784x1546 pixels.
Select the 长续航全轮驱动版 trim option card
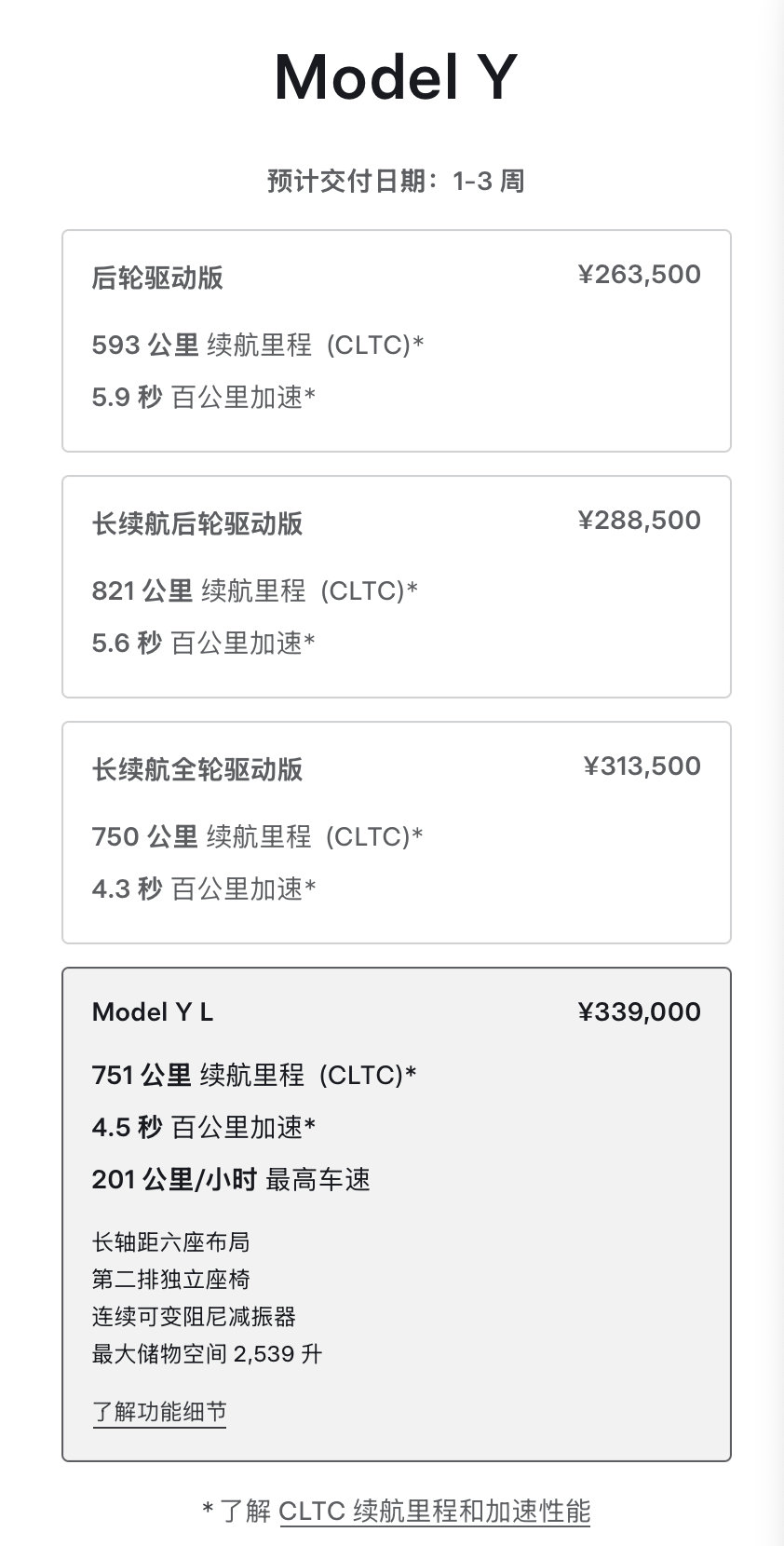coord(396,833)
